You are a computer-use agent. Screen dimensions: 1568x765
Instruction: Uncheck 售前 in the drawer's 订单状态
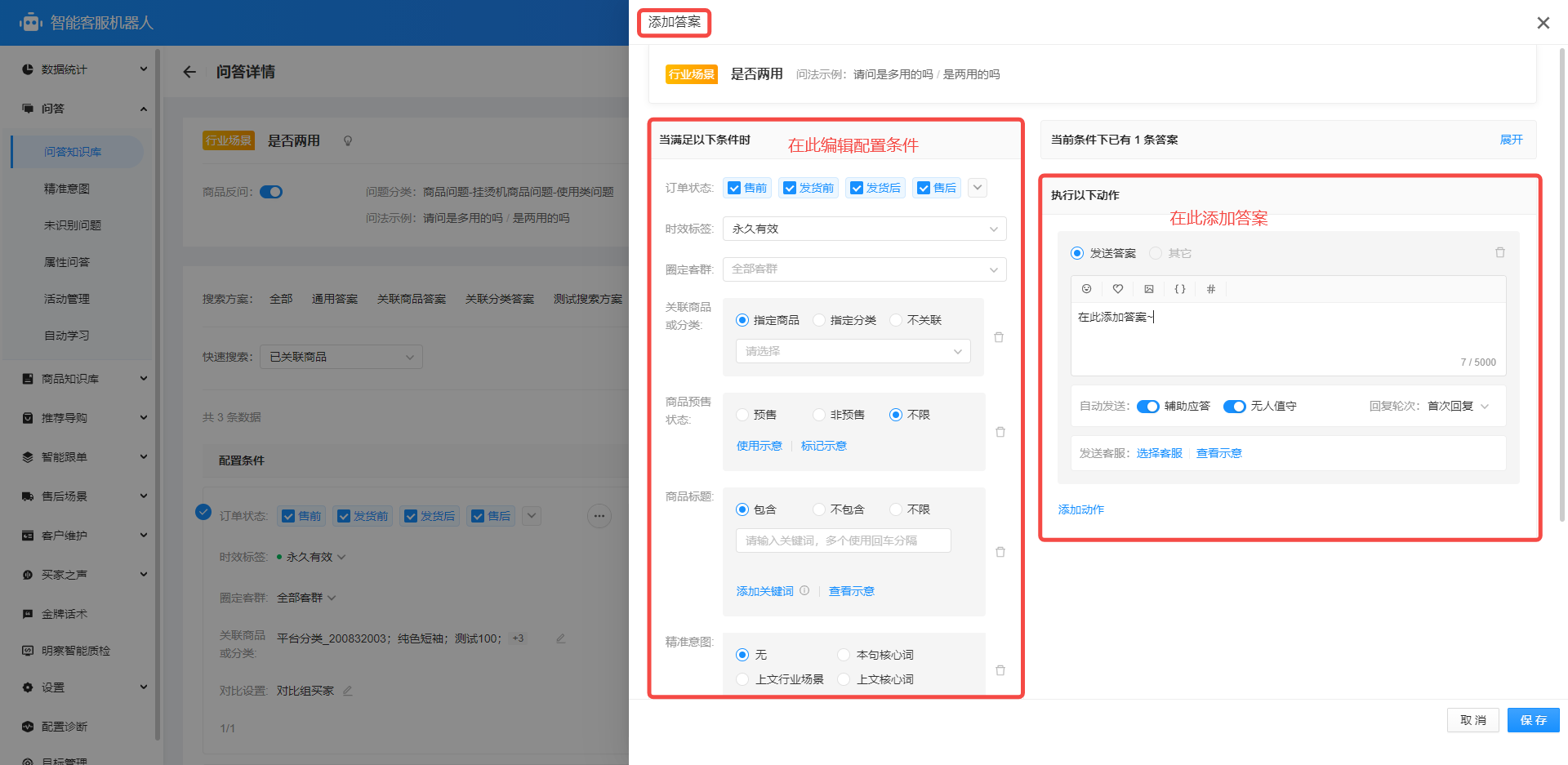pyautogui.click(x=734, y=188)
